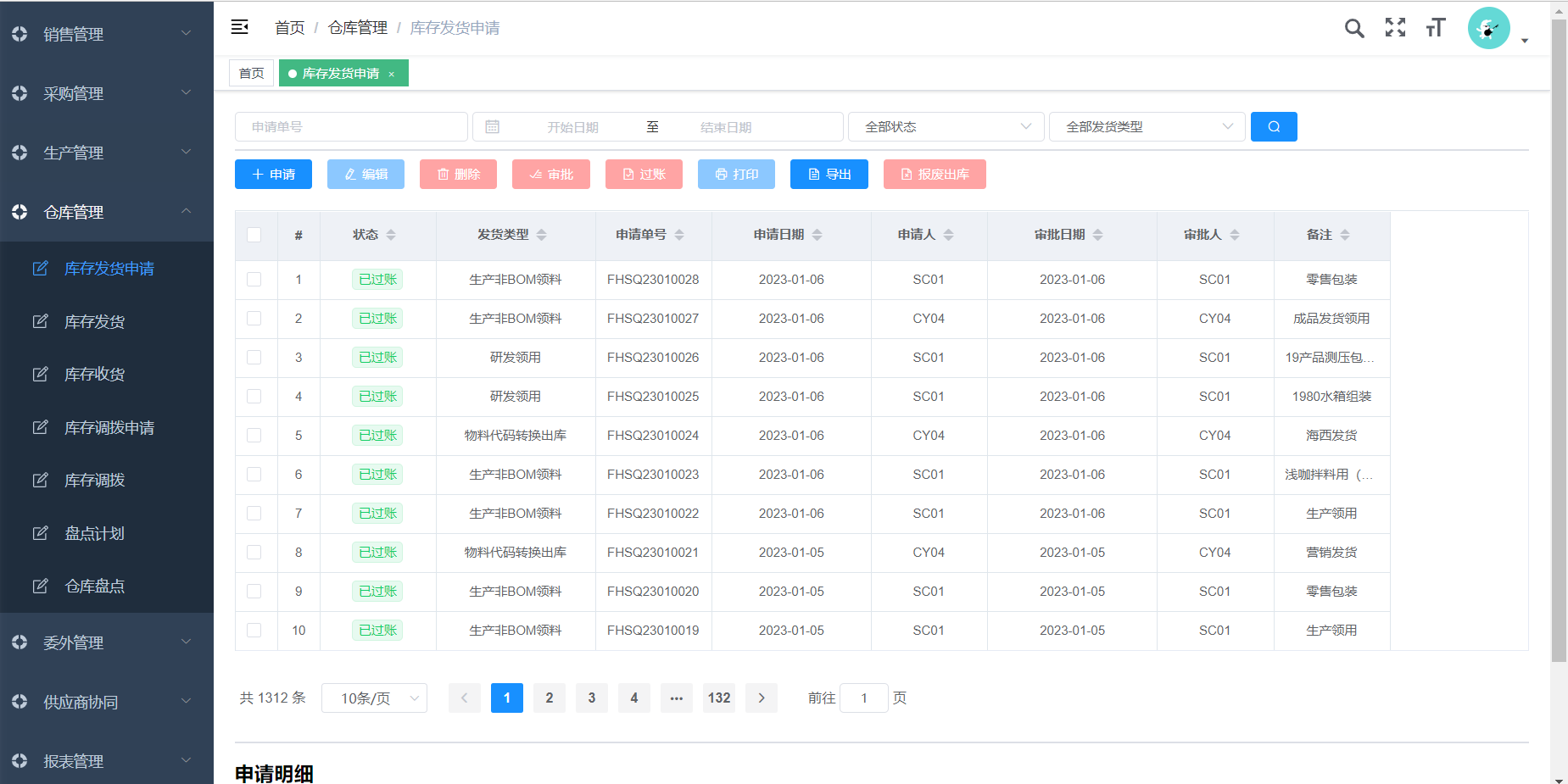
Task: Go to next page arrow
Action: coord(762,698)
